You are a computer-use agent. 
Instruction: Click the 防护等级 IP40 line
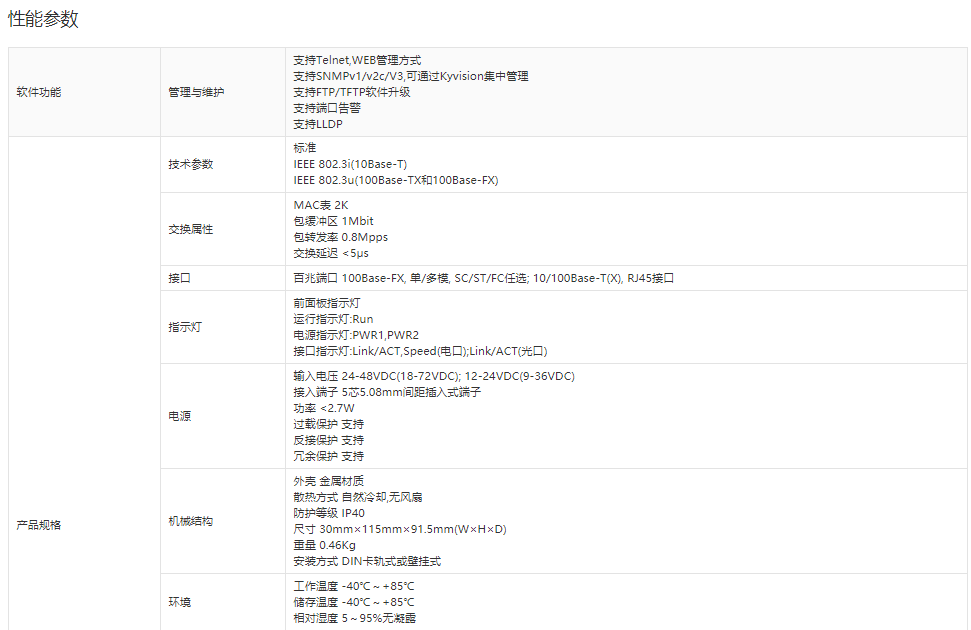[328, 513]
